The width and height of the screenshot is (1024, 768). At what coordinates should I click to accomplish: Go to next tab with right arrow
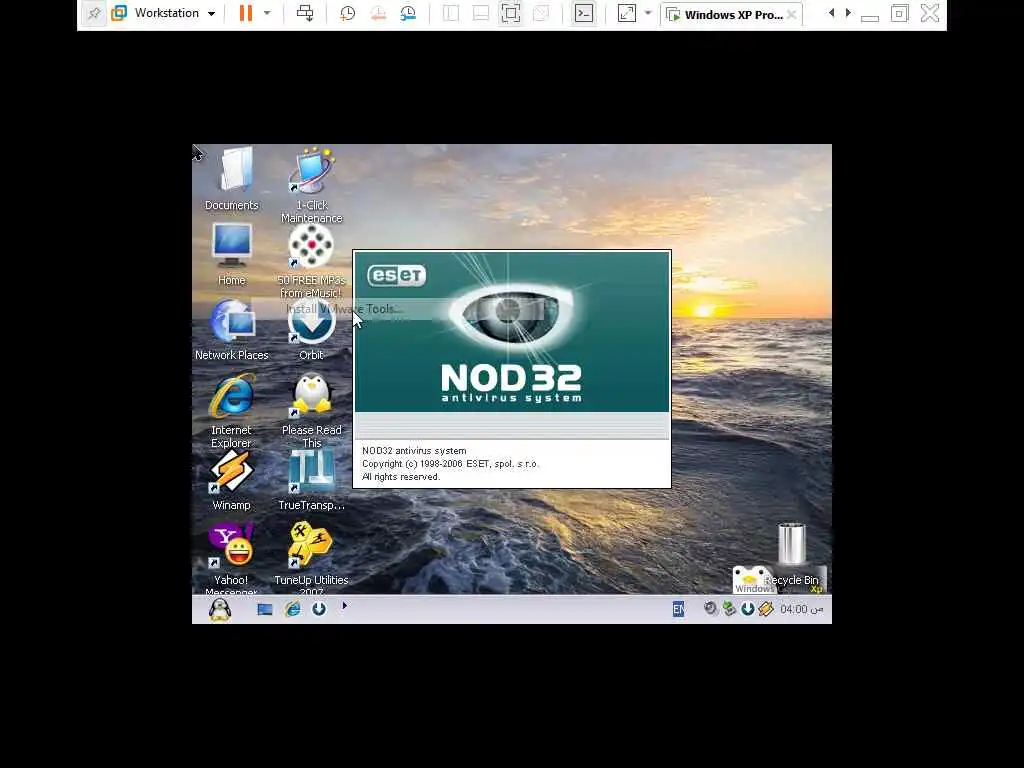(848, 13)
